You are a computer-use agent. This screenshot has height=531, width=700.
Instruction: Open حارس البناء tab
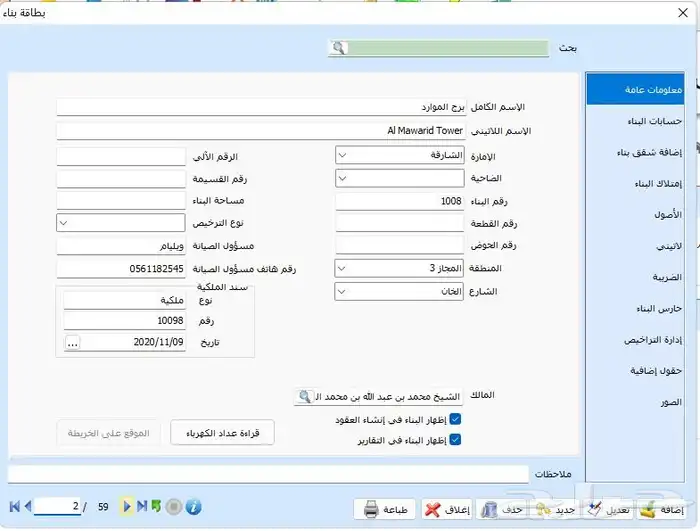point(635,309)
